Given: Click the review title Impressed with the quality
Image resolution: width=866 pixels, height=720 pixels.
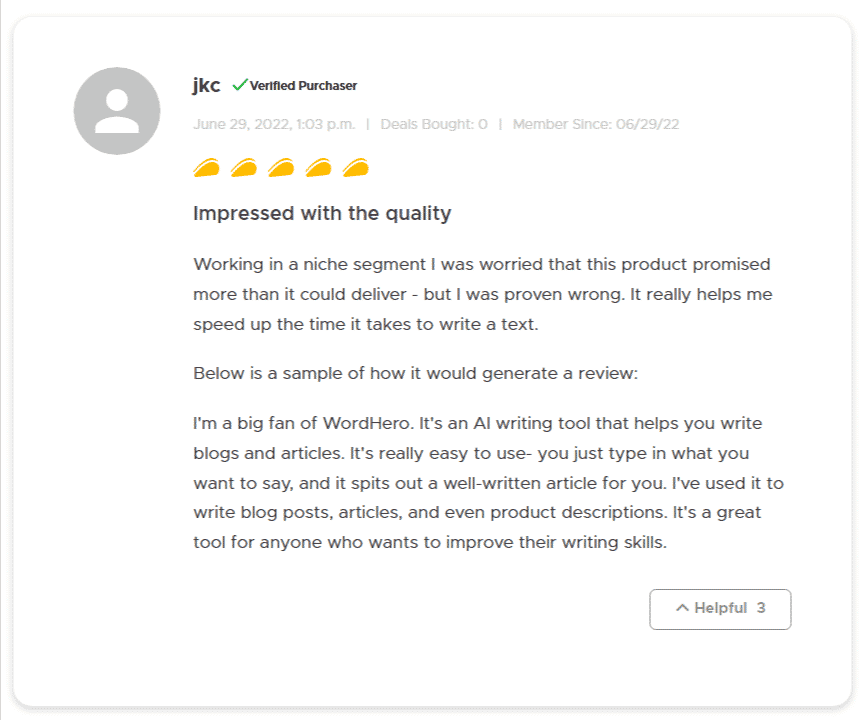Looking at the screenshot, I should 323,213.
